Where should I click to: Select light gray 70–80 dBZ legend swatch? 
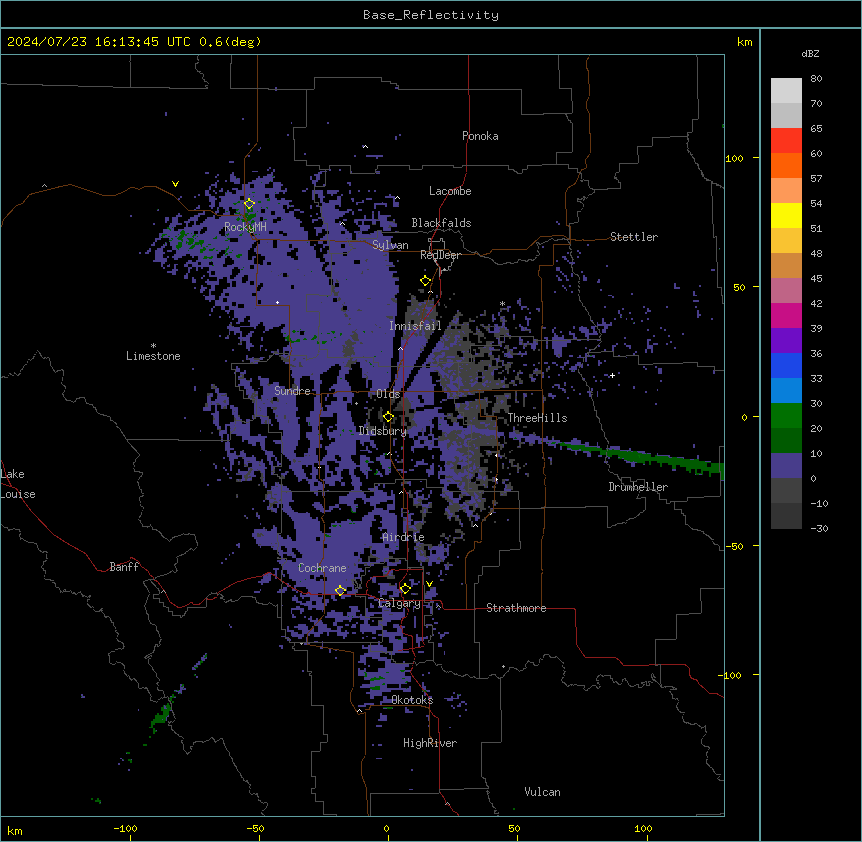coord(786,90)
